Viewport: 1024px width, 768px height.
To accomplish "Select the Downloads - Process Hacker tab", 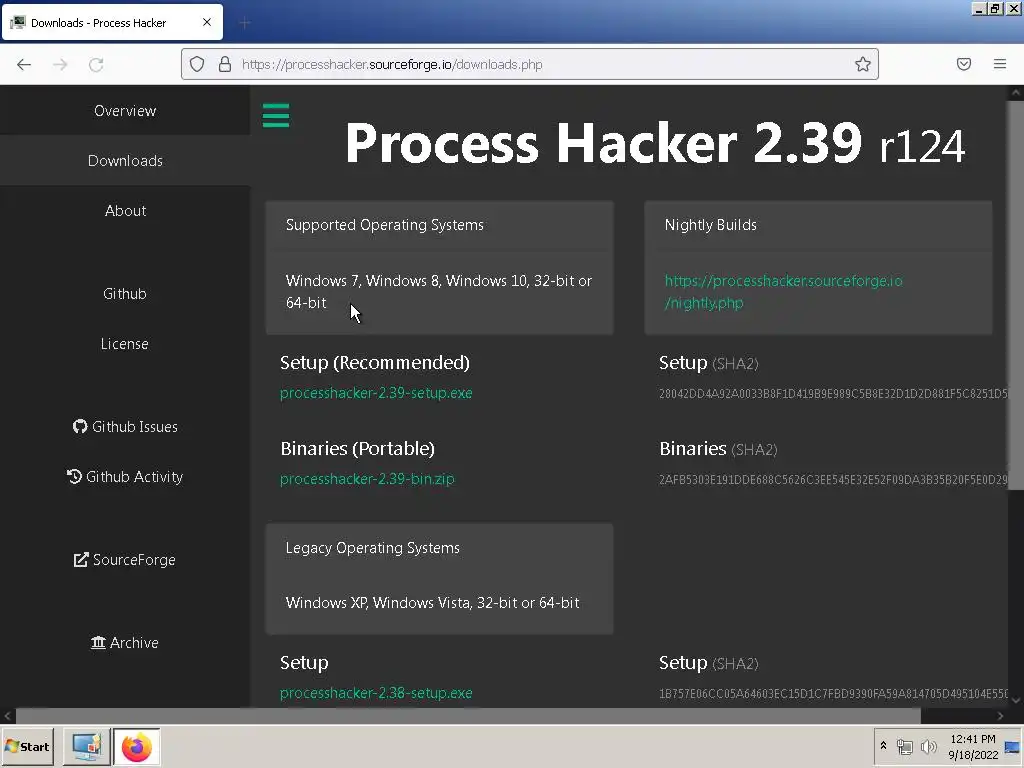I will [112, 22].
